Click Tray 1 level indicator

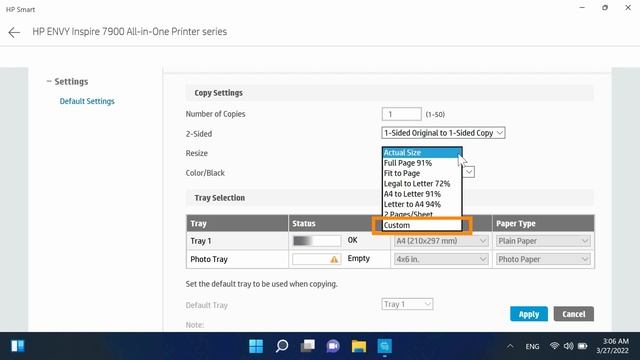[x=316, y=241]
